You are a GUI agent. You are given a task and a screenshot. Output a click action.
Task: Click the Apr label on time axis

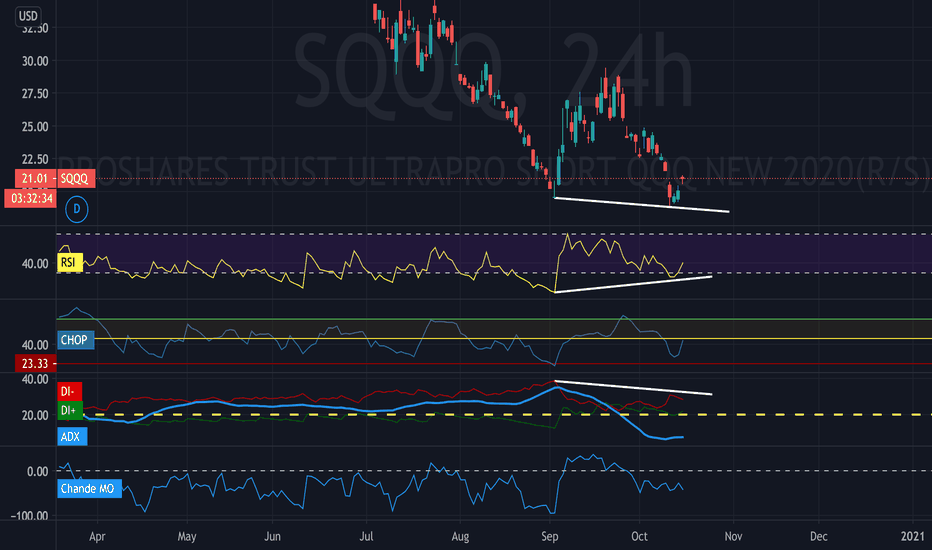(97, 536)
